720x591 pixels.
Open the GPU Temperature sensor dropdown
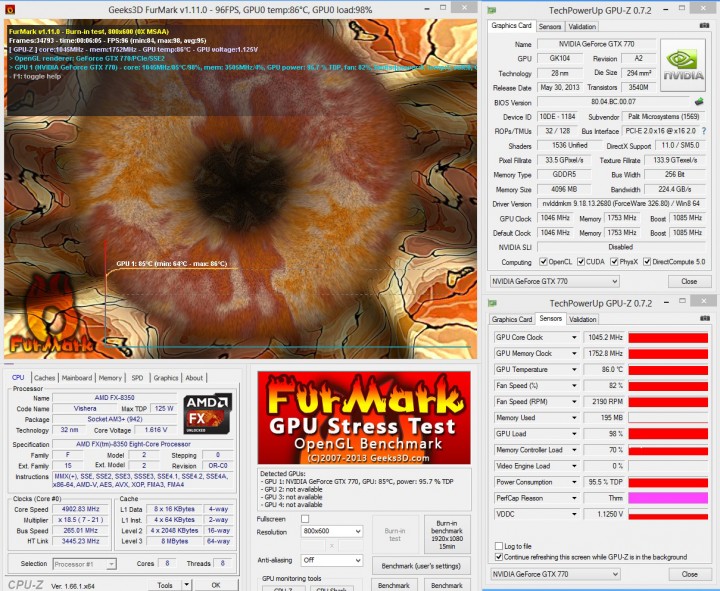point(574,370)
